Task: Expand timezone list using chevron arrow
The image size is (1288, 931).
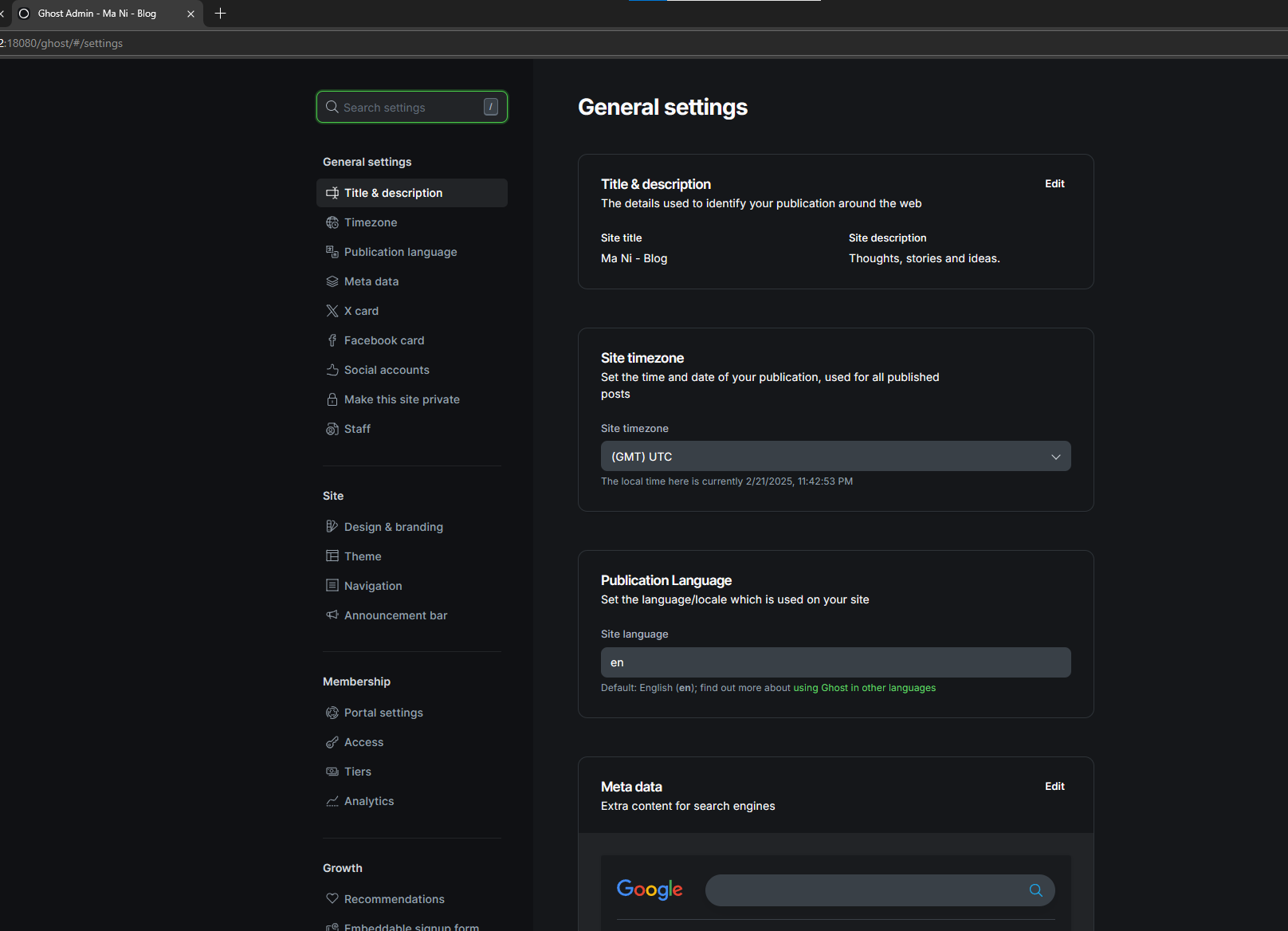Action: click(x=1055, y=457)
